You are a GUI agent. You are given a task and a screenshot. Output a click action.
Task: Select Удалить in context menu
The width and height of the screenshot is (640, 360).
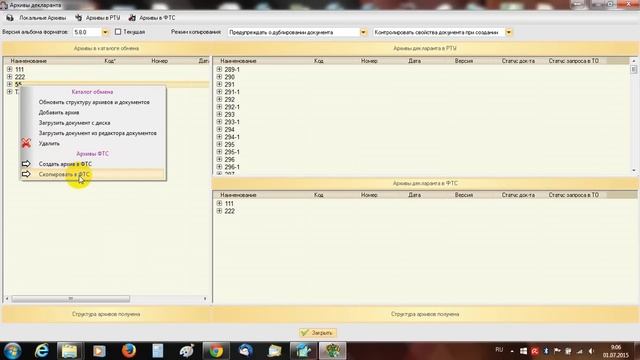(x=49, y=143)
